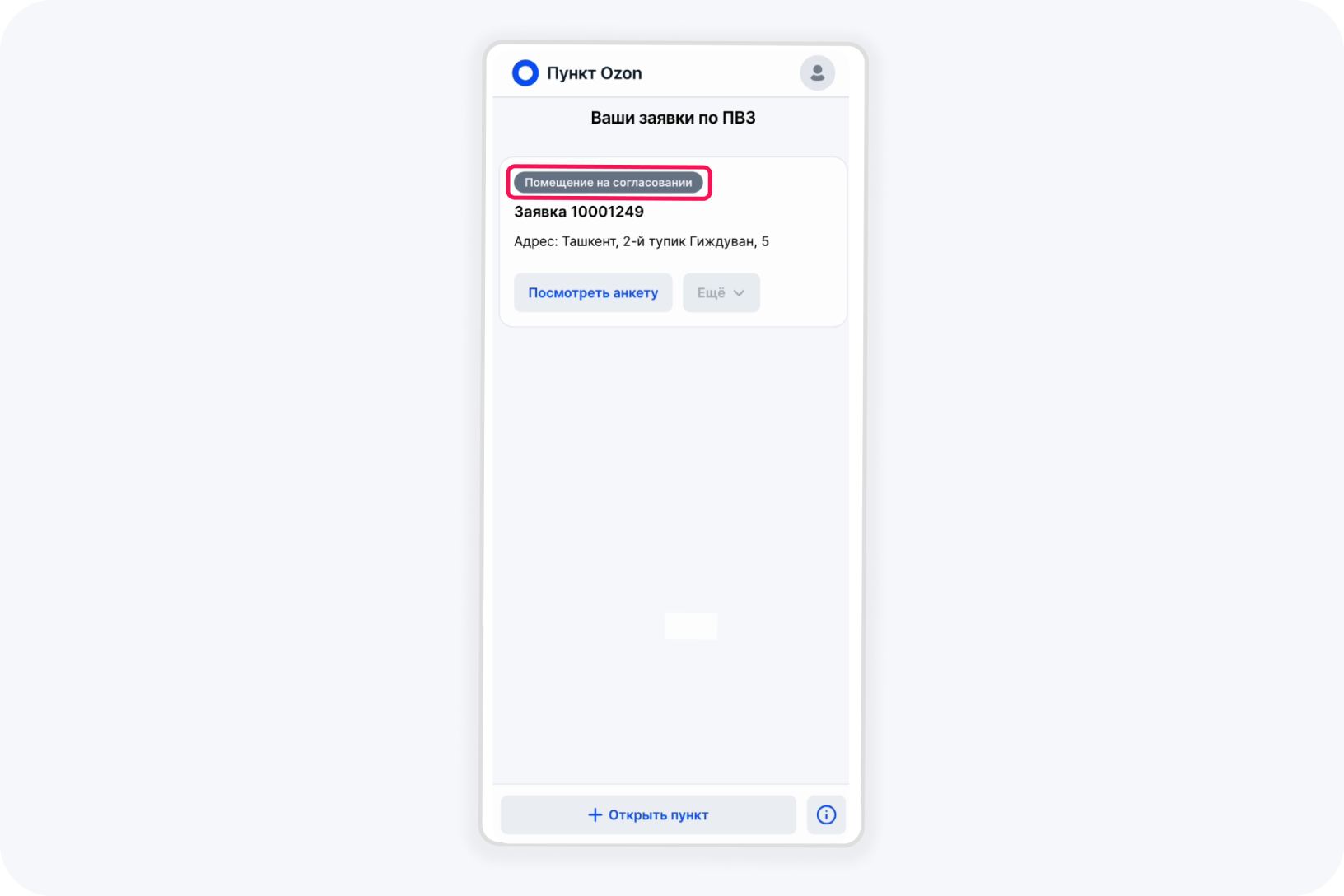Click the word Адрес in the card
Screen dimensions: 1344x896
point(534,241)
